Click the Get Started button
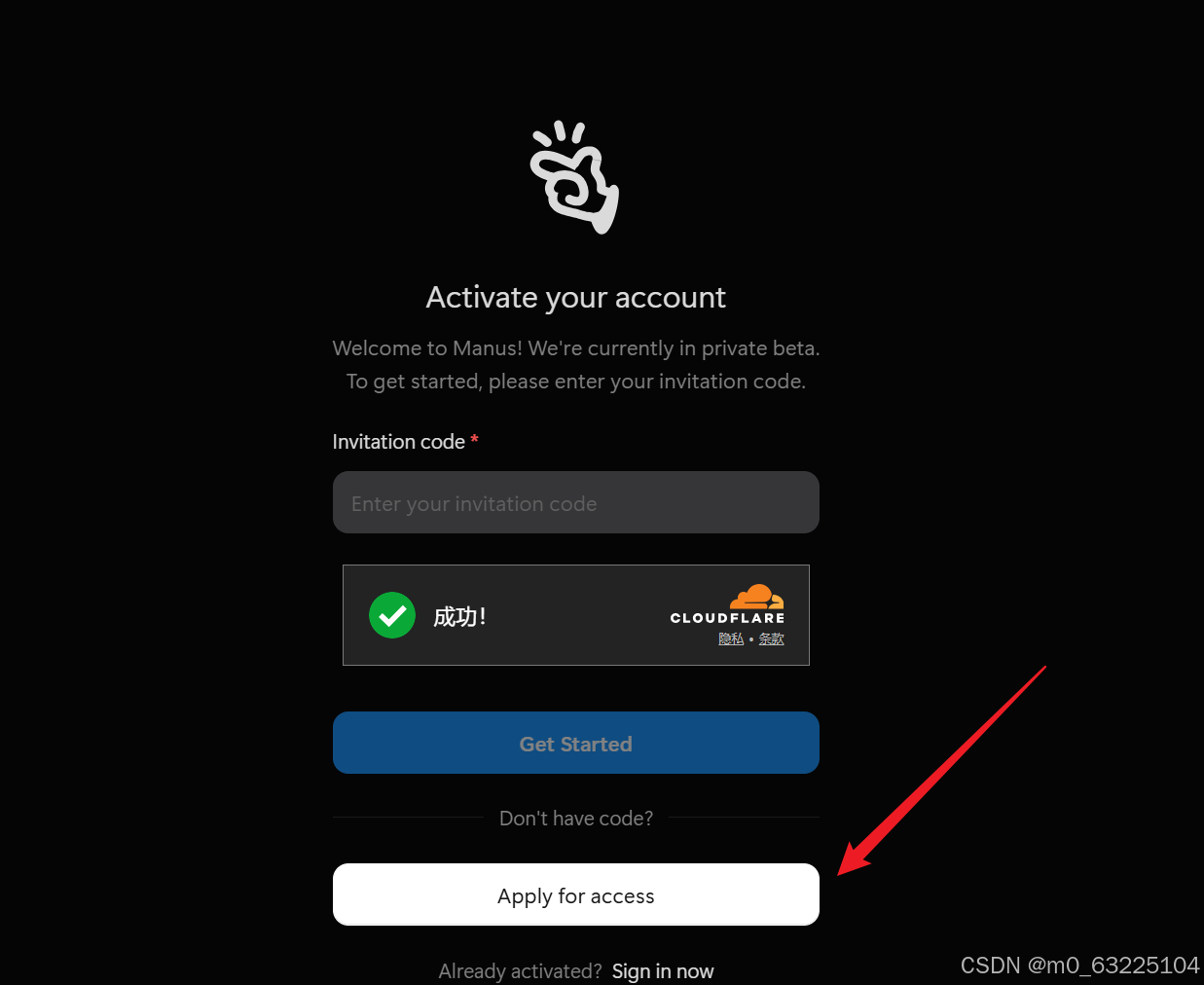This screenshot has height=985, width=1204. (576, 743)
